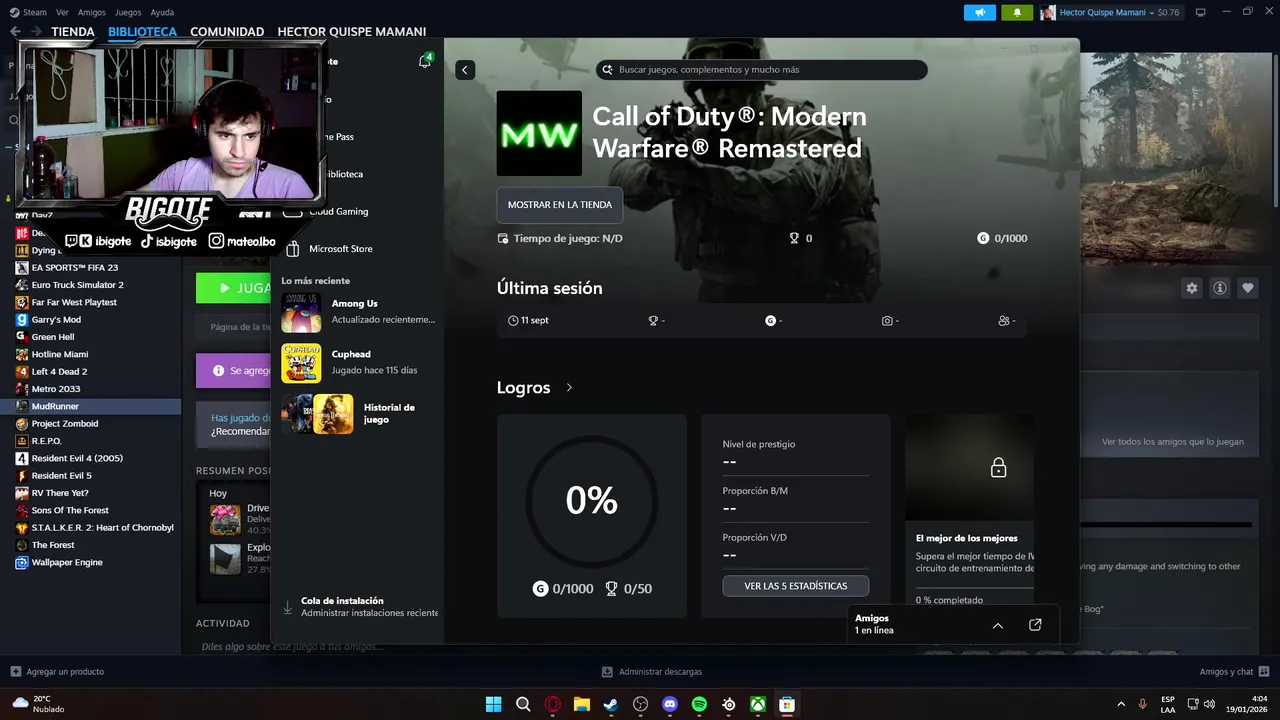
Task: Open Windows Start menu
Action: [493, 704]
